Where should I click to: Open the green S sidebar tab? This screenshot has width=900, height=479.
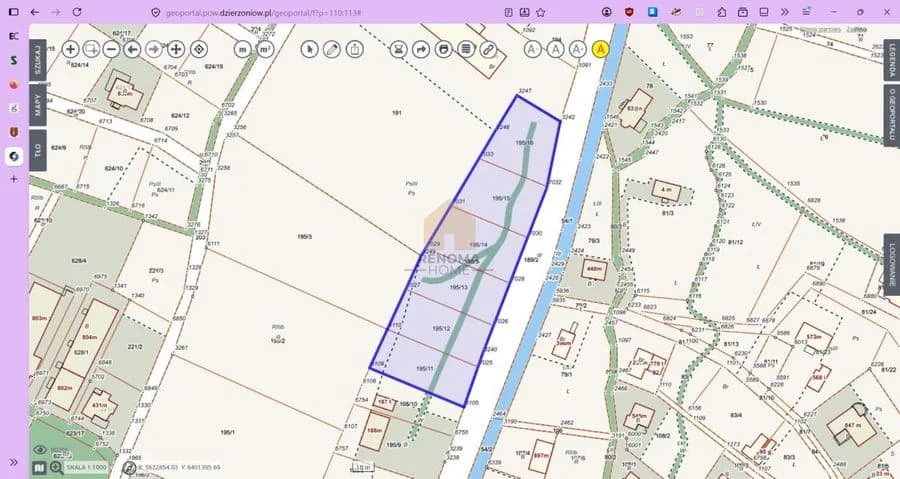point(14,60)
